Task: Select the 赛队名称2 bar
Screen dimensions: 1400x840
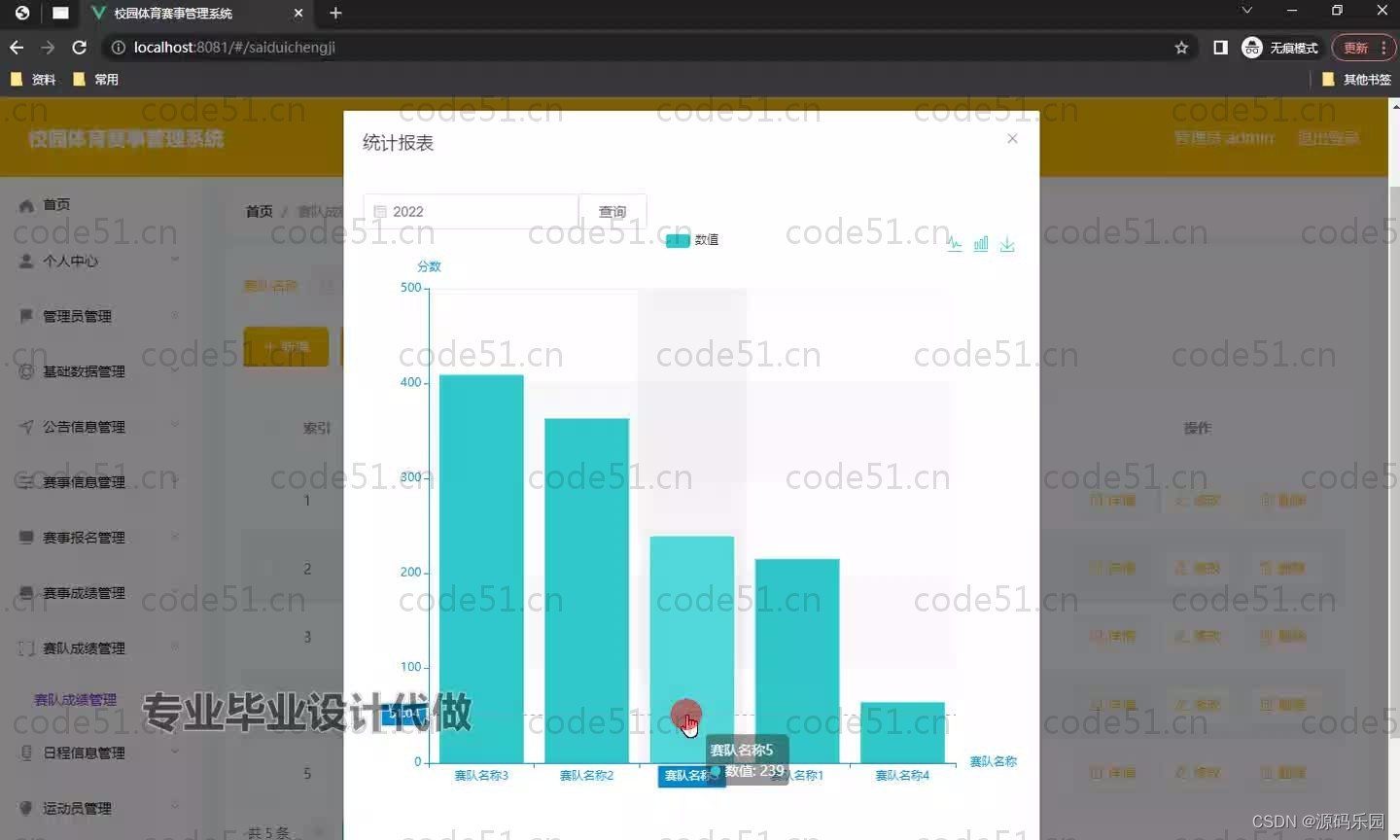Action: pyautogui.click(x=586, y=591)
